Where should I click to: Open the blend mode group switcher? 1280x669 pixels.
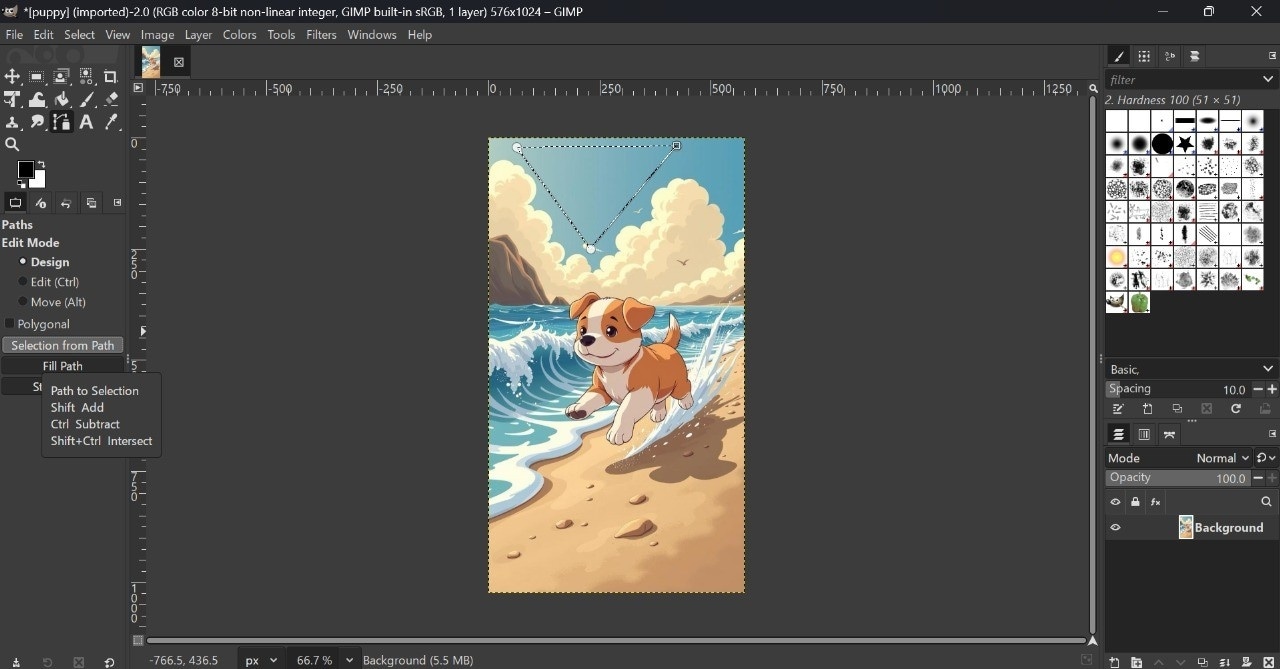(x=1265, y=458)
